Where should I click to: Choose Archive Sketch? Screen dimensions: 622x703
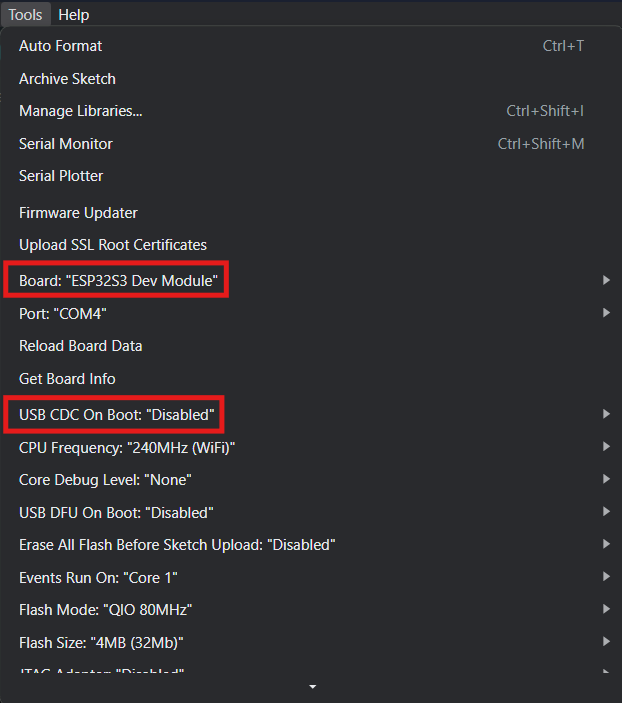coord(67,79)
